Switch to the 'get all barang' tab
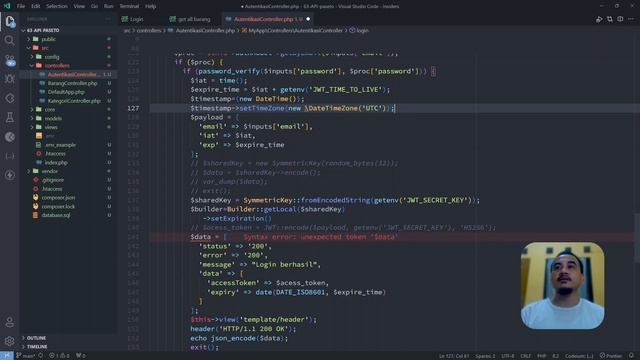The height and width of the screenshot is (360, 640). click(193, 19)
